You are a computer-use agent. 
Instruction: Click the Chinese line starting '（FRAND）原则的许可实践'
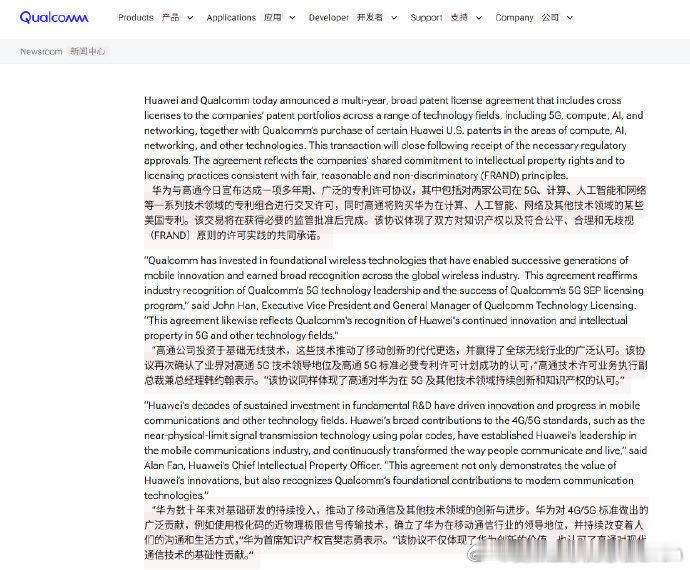click(x=234, y=235)
